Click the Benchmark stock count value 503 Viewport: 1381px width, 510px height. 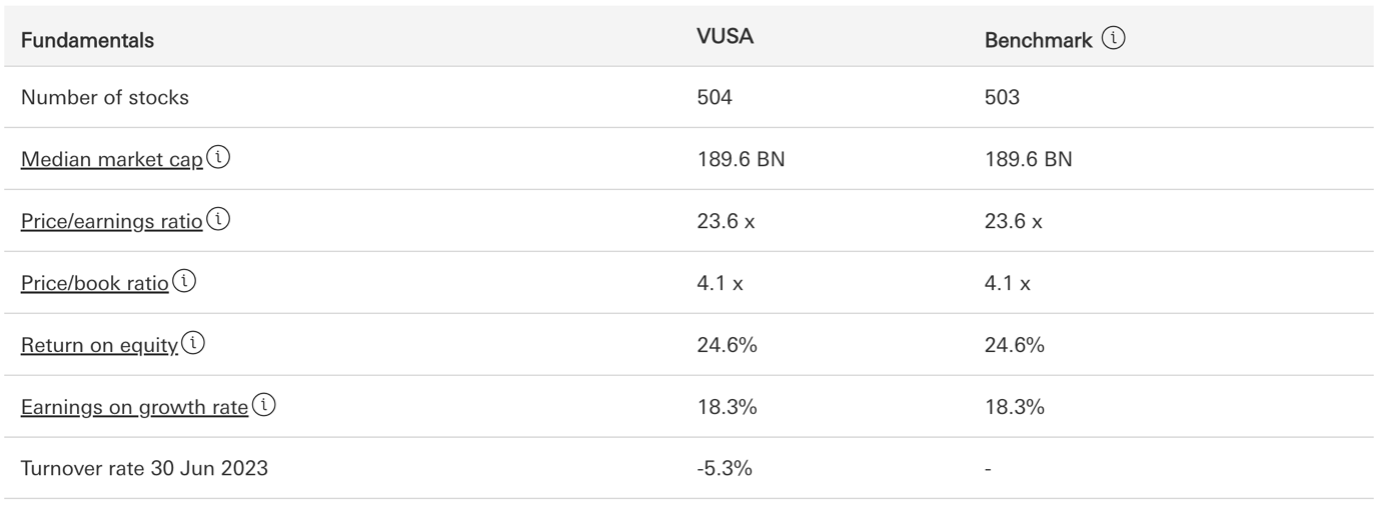point(1002,98)
